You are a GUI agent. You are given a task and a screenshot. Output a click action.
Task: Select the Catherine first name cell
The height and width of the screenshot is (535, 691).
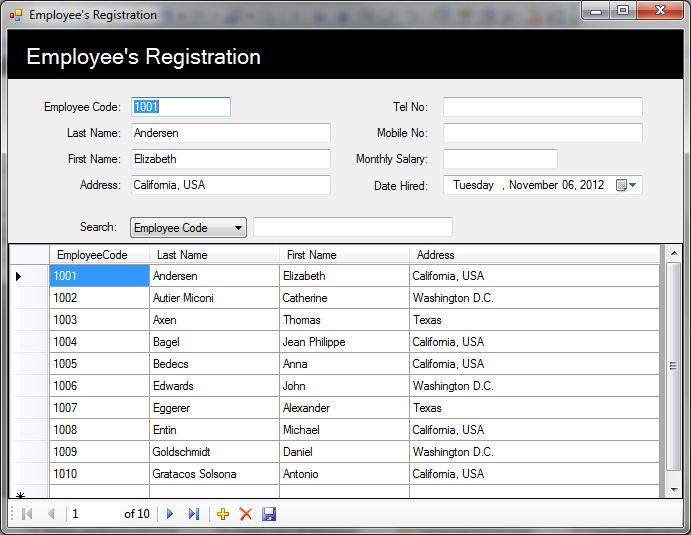point(344,298)
